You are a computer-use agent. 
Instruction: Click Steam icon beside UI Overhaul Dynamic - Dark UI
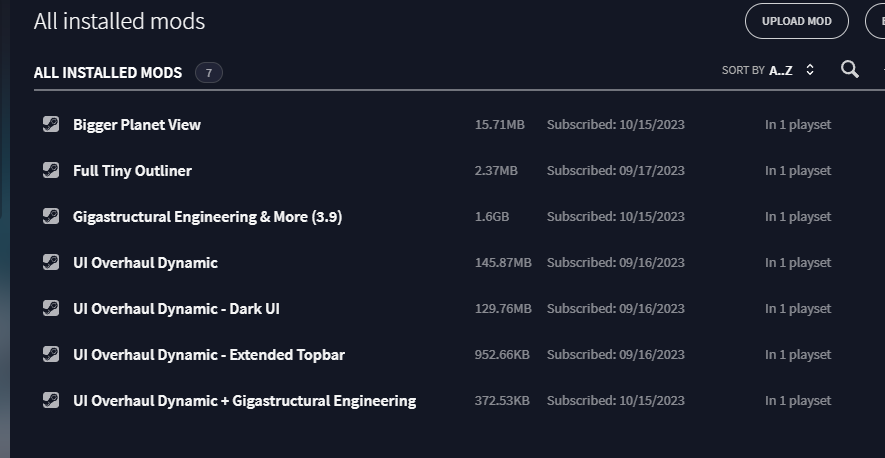point(51,308)
